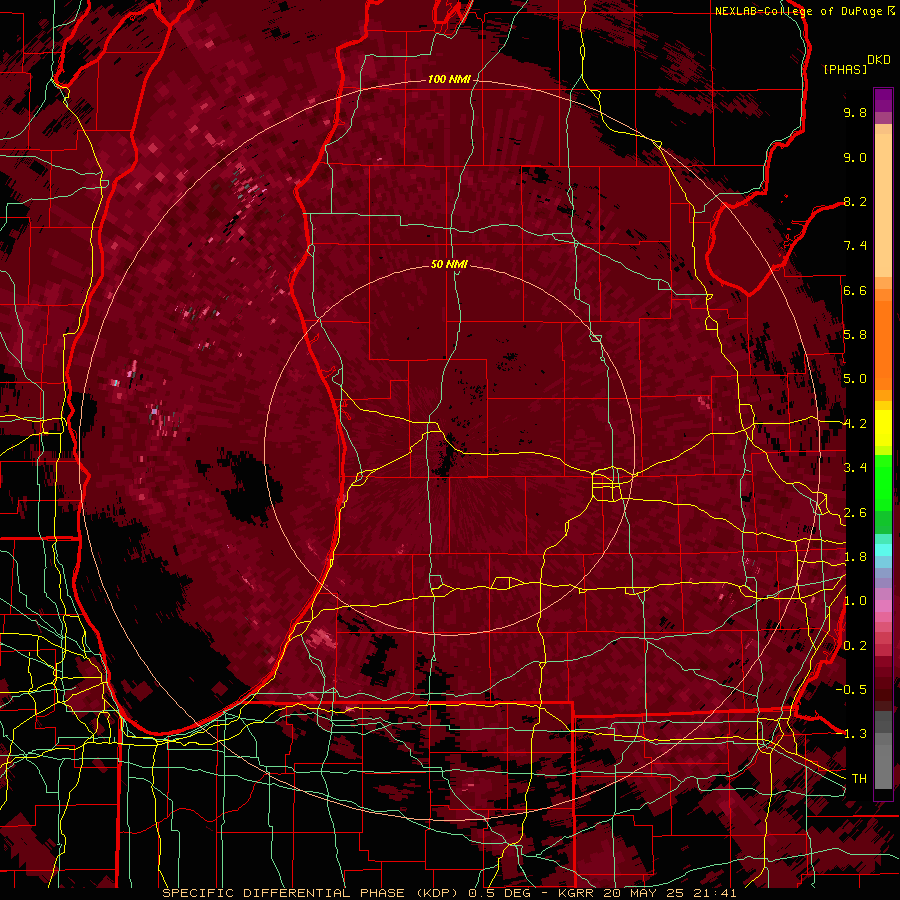Screen dimensions: 900x900
Task: Select the 1.0 value on the legend
Action: (855, 601)
